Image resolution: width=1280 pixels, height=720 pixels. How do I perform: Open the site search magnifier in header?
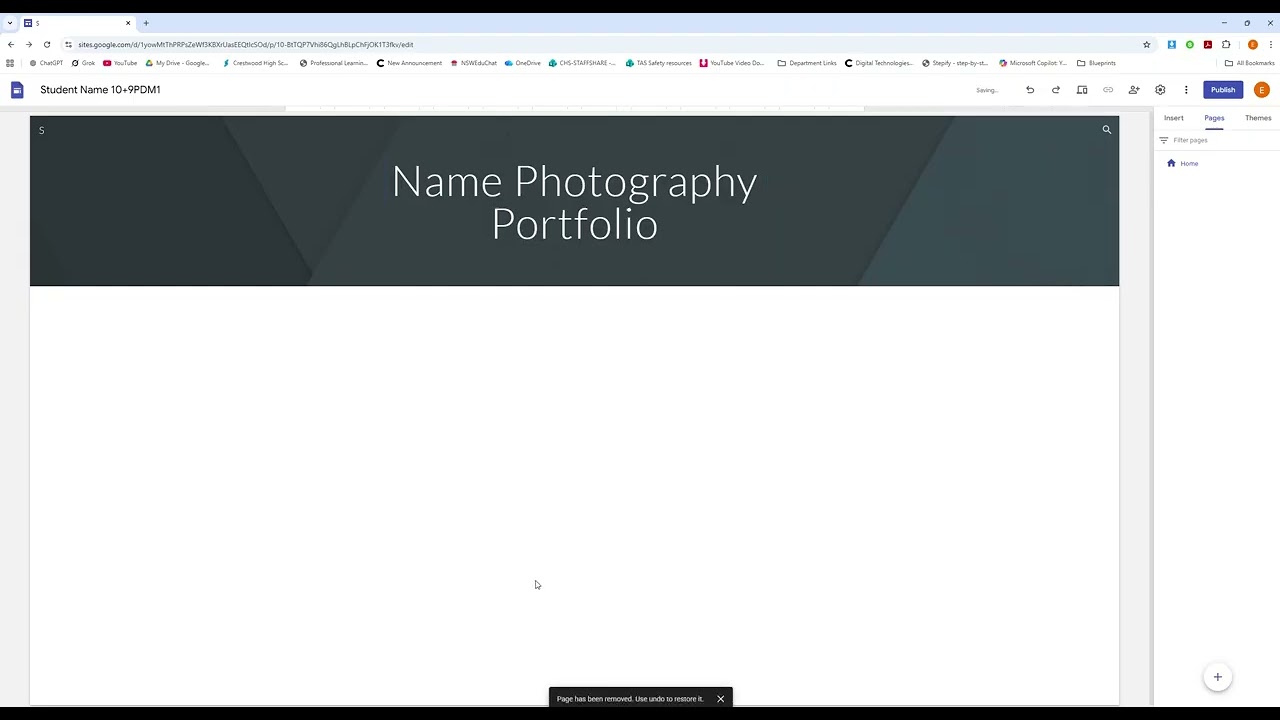coord(1107,130)
